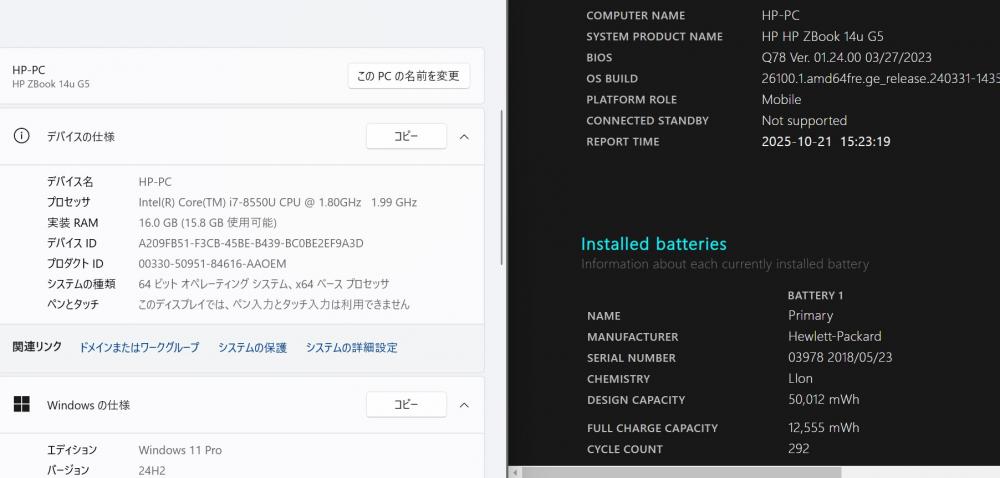This screenshot has height=478, width=1000.
Task: Click full charge capacity 12,555 mWh
Action: point(823,428)
